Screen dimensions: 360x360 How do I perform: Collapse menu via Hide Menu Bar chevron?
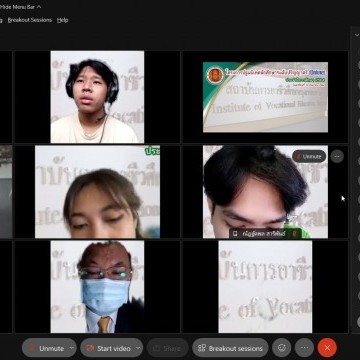pyautogui.click(x=39, y=7)
